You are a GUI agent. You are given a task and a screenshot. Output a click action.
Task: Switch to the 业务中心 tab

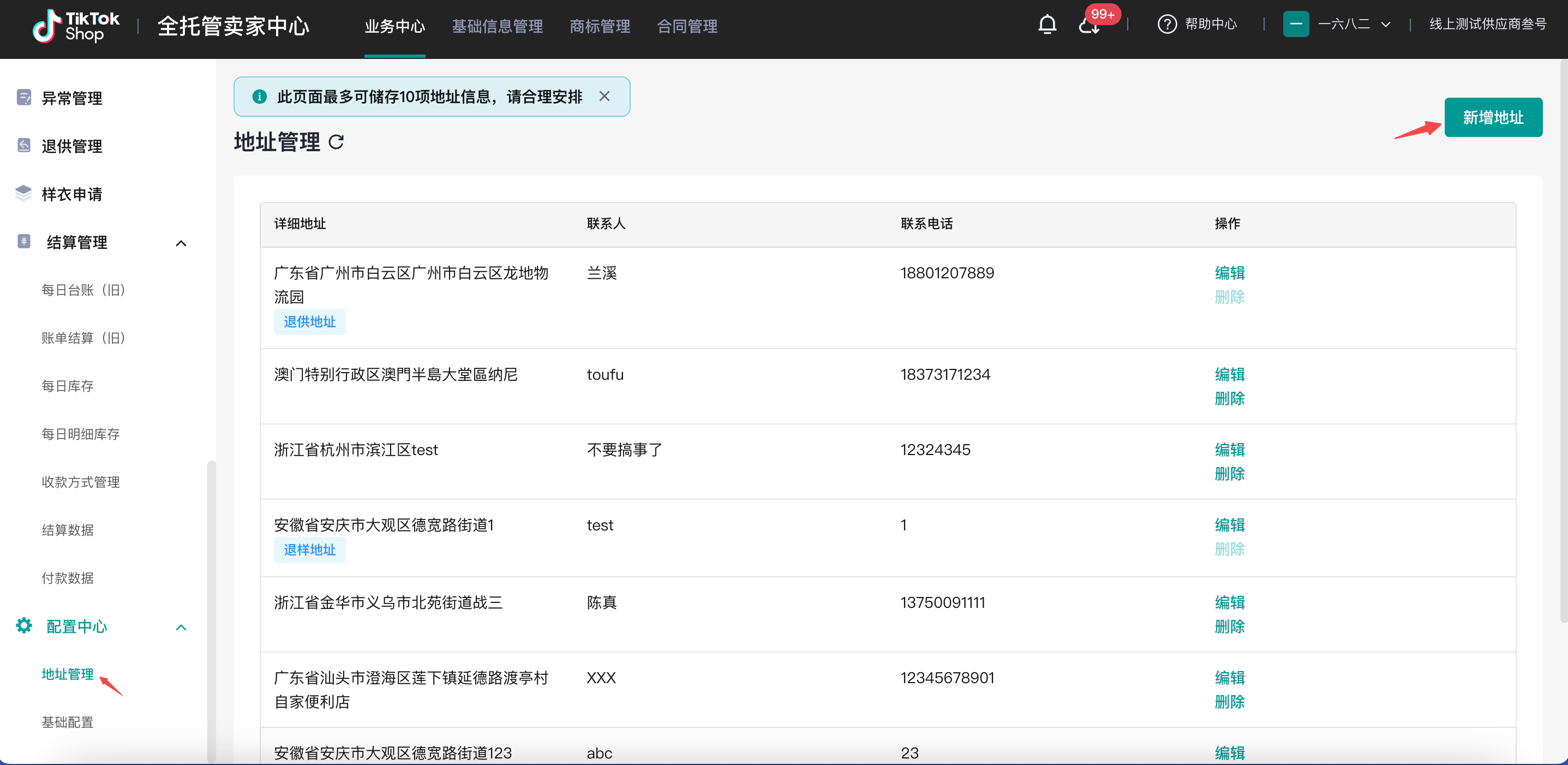[x=394, y=26]
